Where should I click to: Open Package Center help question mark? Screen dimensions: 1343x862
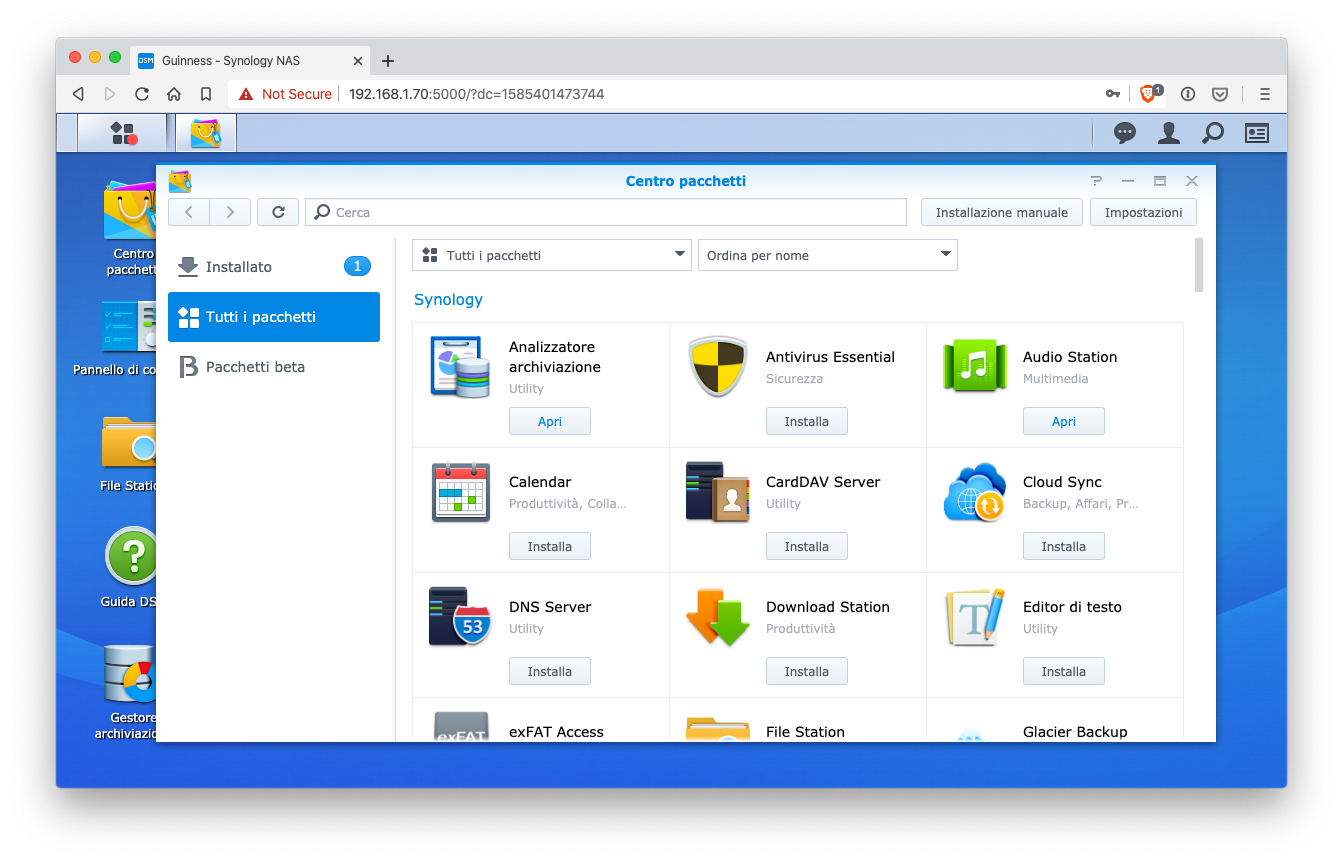pyautogui.click(x=1097, y=181)
